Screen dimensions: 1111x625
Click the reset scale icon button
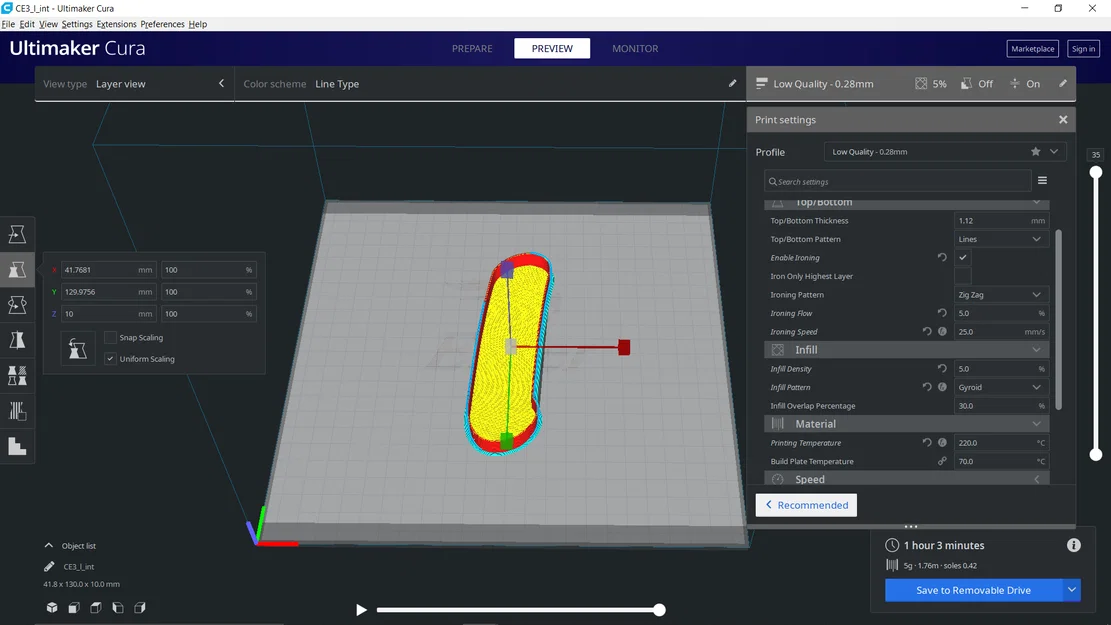pos(77,349)
